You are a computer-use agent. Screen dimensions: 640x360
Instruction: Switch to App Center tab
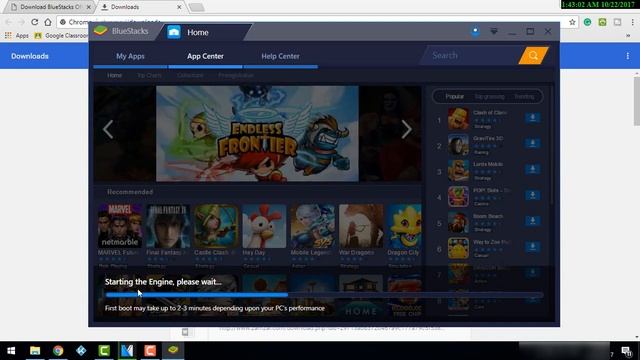[205, 56]
